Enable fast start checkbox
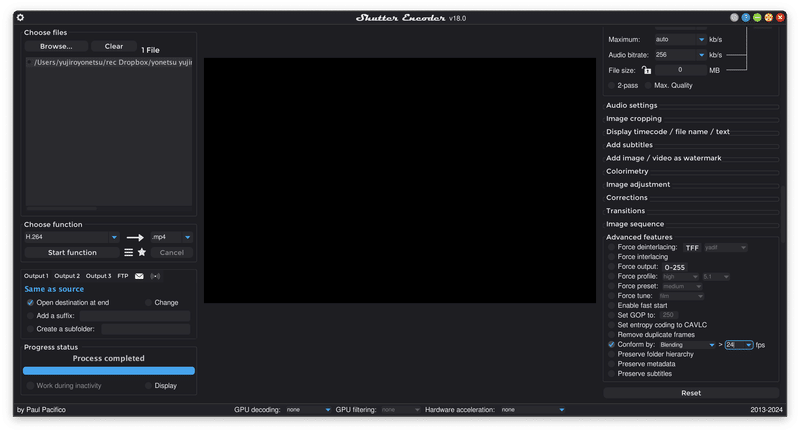Image resolution: width=800 pixels, height=432 pixels. point(611,306)
